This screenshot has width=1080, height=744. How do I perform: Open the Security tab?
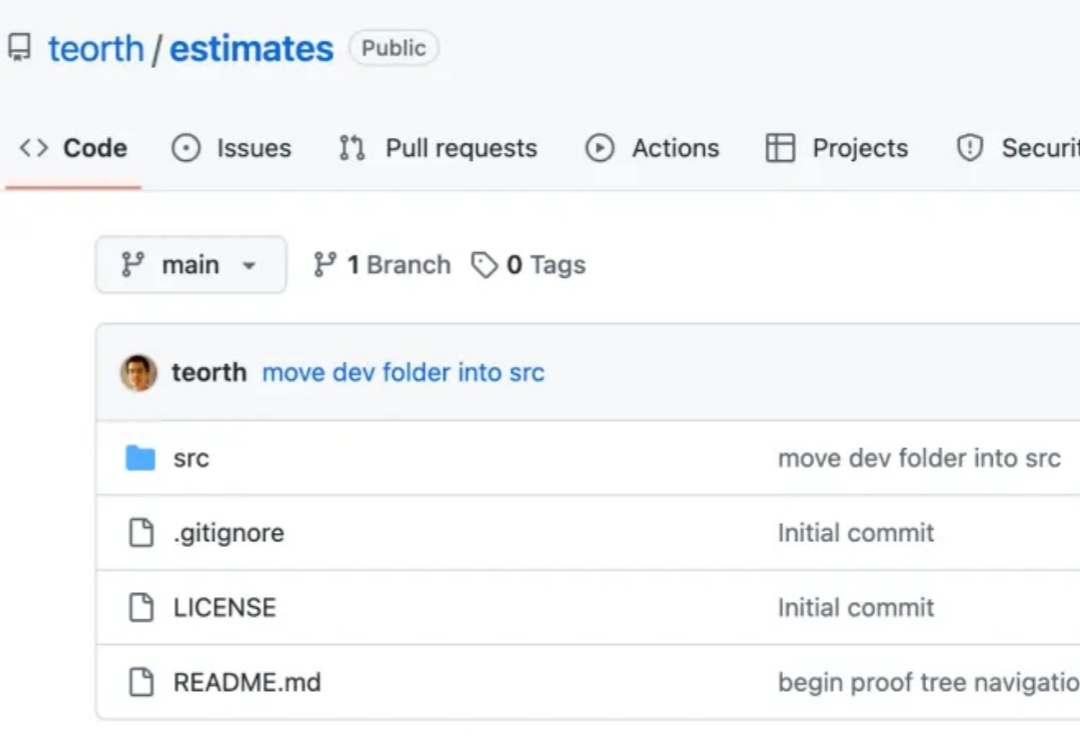click(1018, 148)
